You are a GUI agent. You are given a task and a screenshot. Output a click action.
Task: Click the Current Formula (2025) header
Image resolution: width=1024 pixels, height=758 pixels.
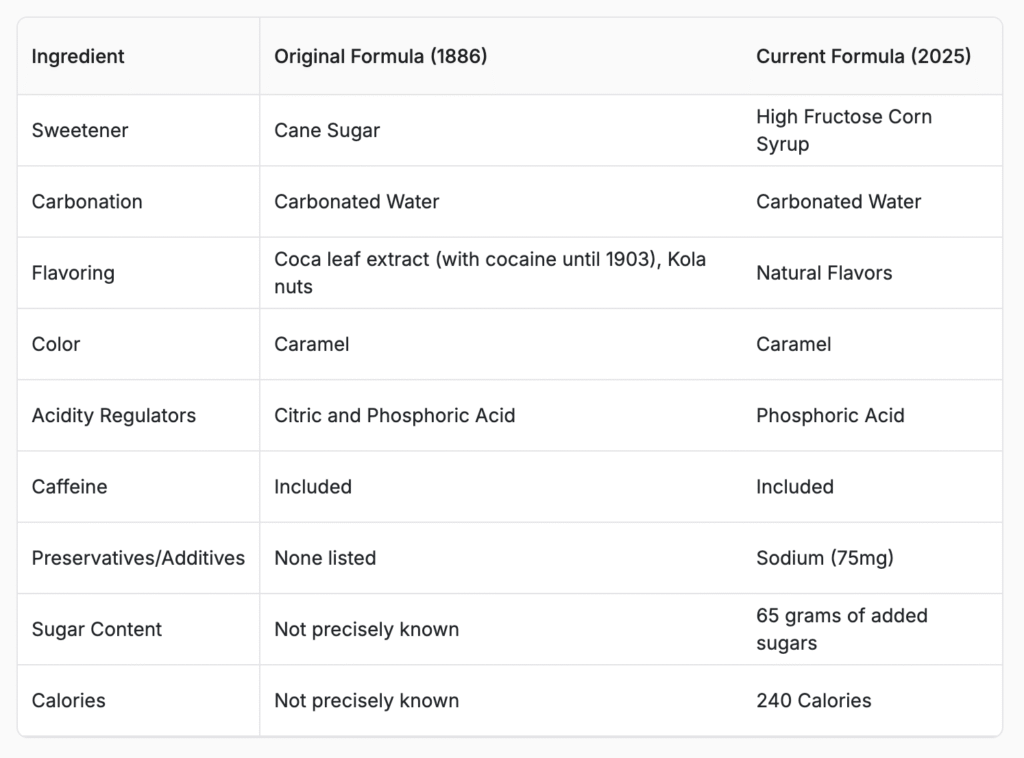863,56
